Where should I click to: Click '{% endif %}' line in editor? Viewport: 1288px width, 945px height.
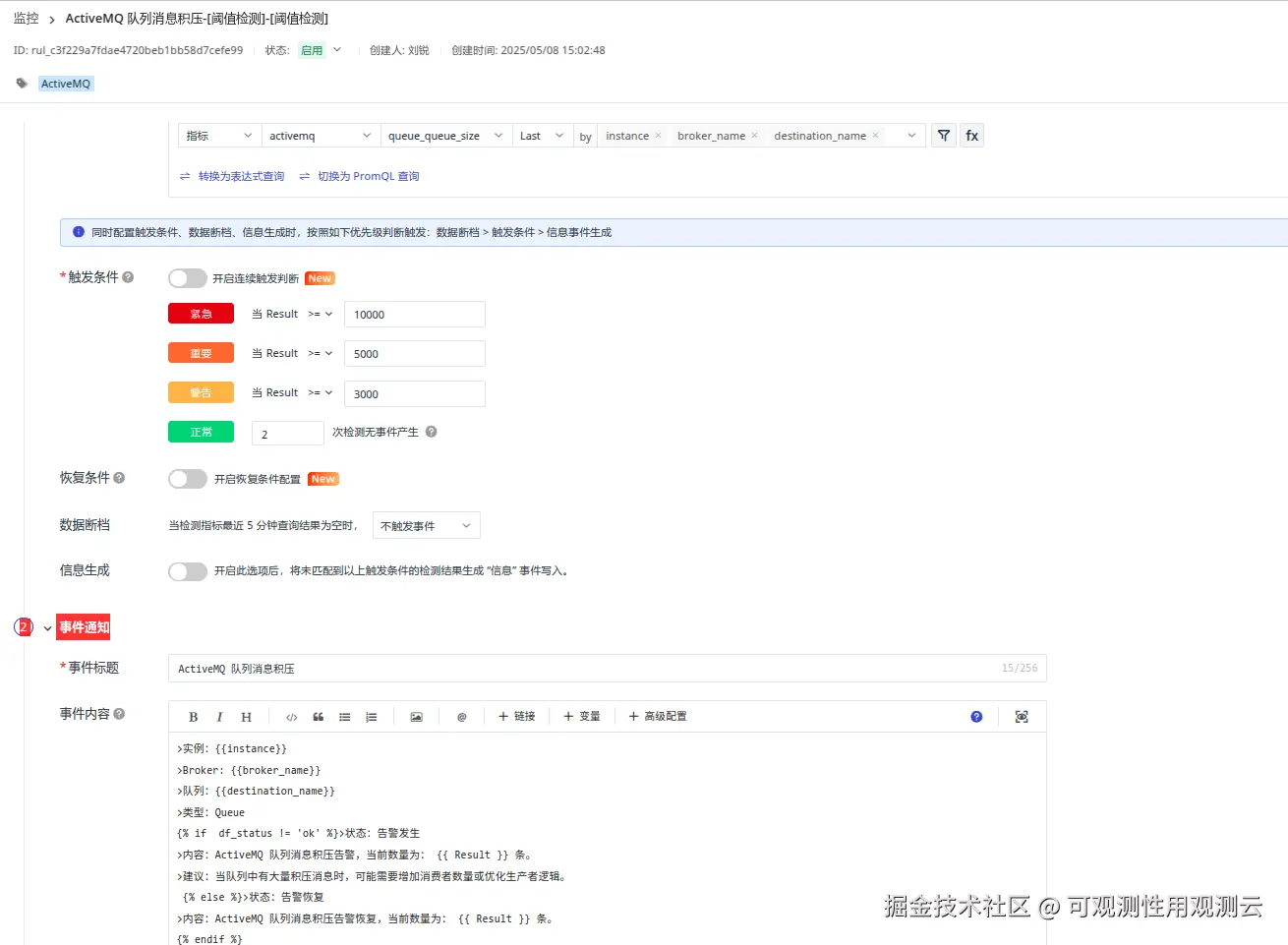209,939
